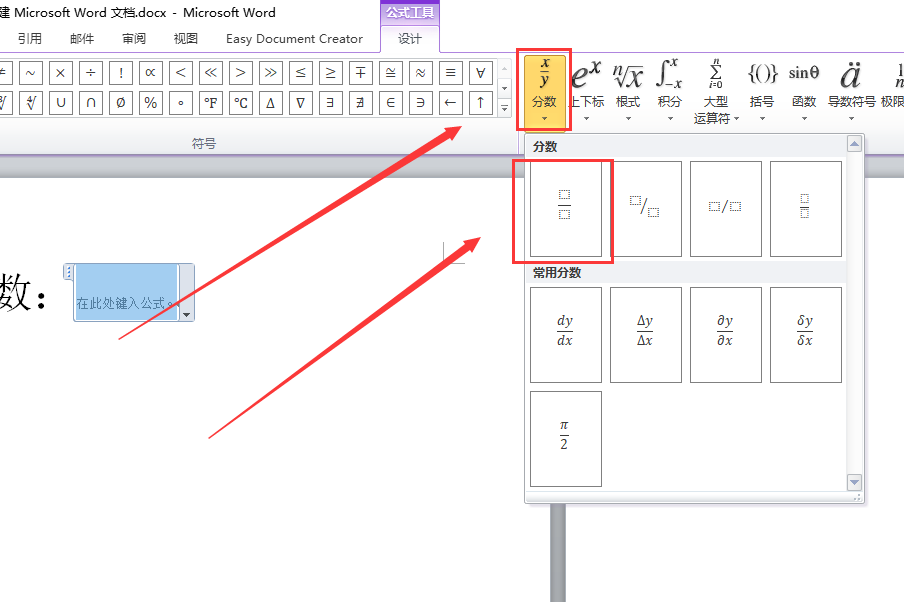This screenshot has height=602, width=904.
Task: Insert the π over 2 fraction
Action: (566, 439)
